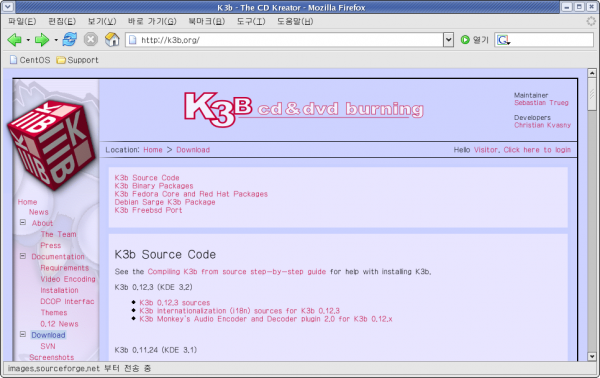This screenshot has width=600, height=378.
Task: Collapse the Download tree section
Action: coord(23,334)
